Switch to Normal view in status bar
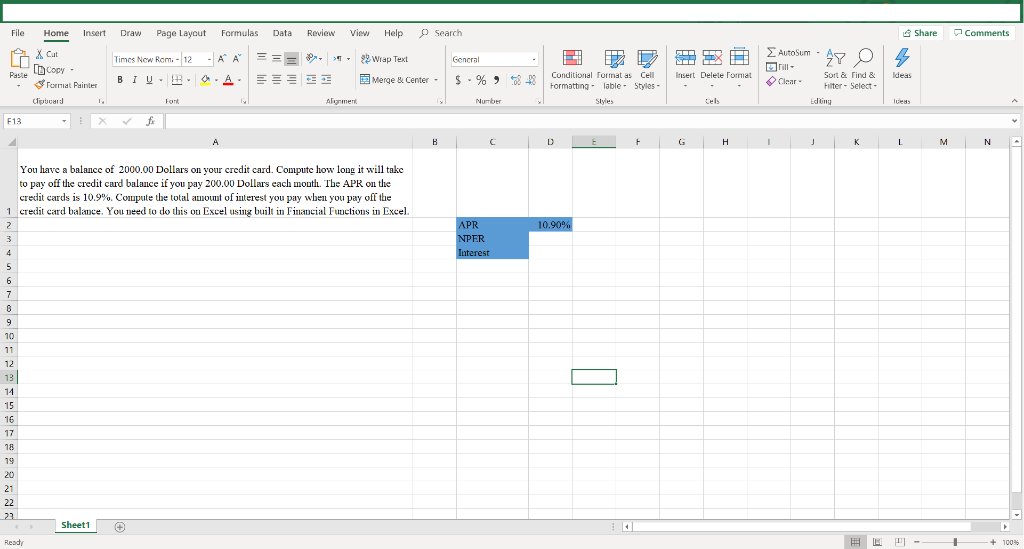1024x549 pixels. 854,542
